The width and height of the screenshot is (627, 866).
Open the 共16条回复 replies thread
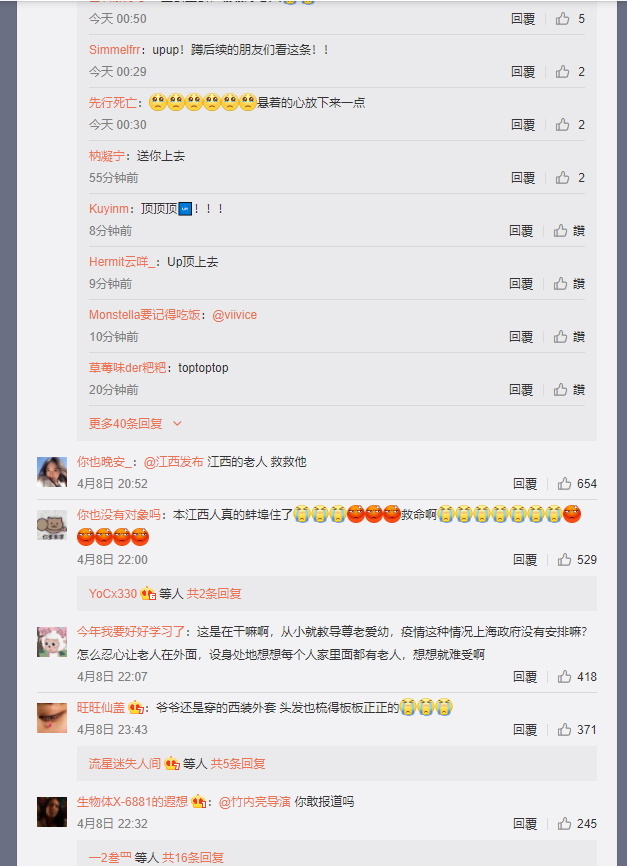tap(193, 858)
